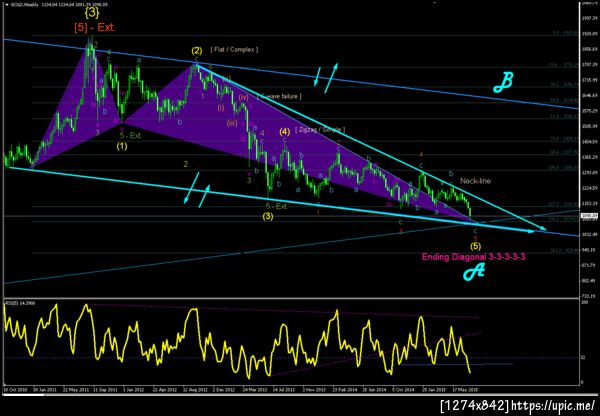600x416 pixels.
Task: Select the yellow (5) wave label
Action: 476,245
